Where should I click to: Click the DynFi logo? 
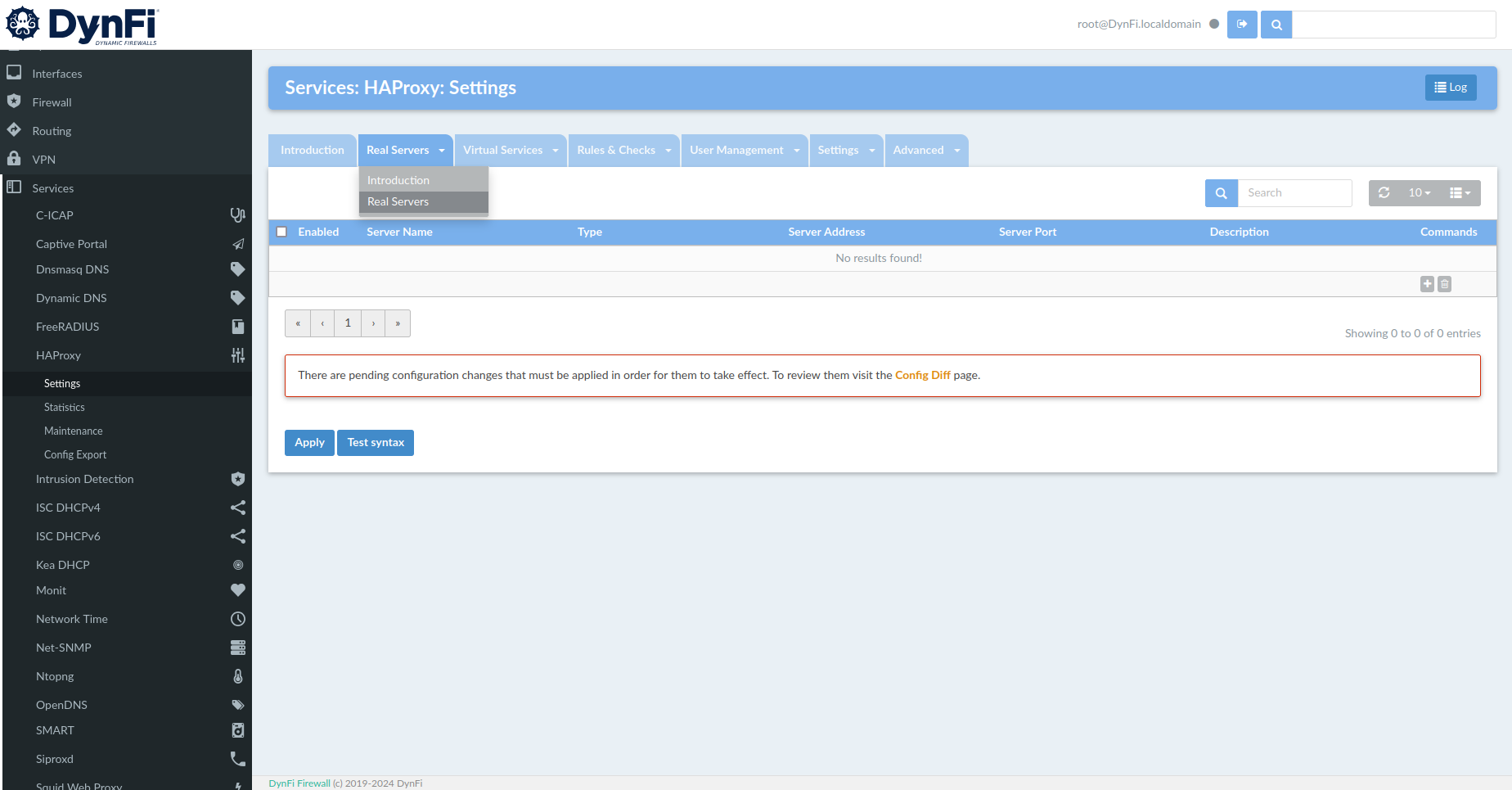(x=82, y=25)
